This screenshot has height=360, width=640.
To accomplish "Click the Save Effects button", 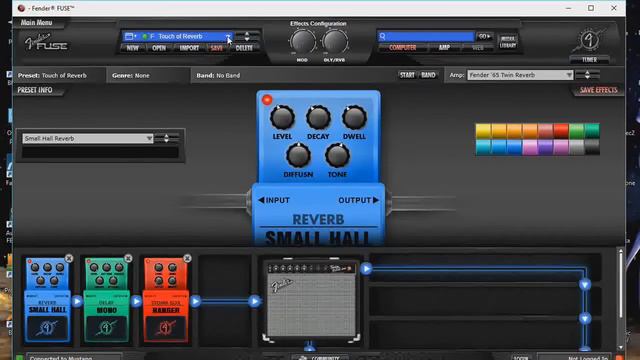I will point(598,90).
